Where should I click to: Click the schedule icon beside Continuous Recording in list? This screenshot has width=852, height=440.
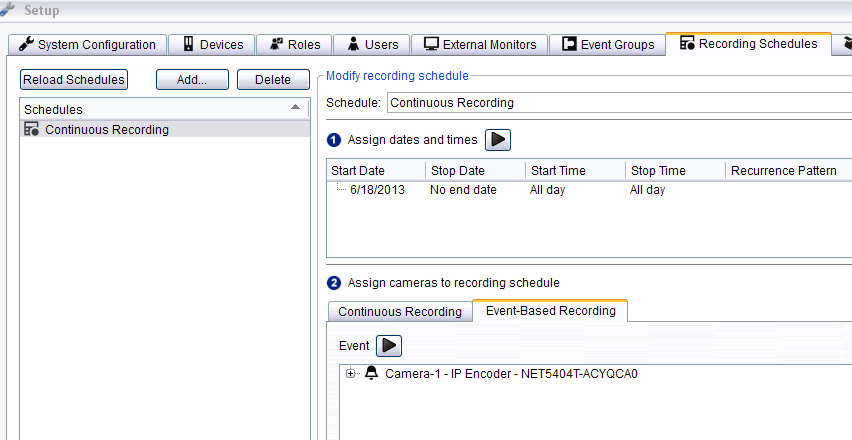[x=32, y=129]
